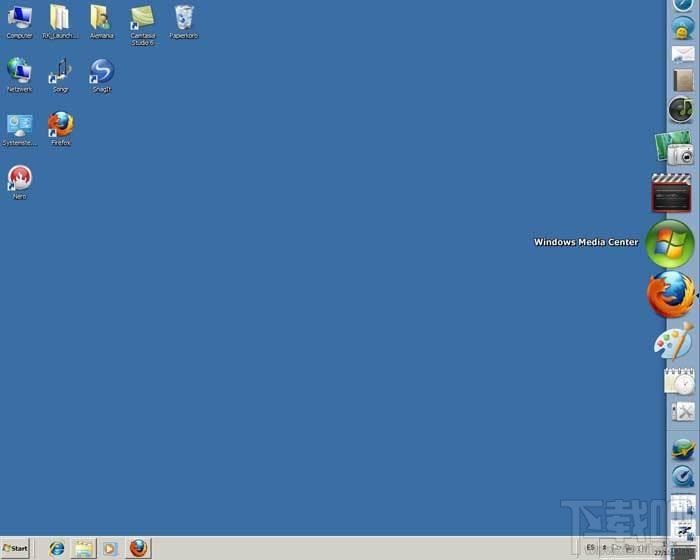This screenshot has height=560, width=700.
Task: Open the Computer desktop icon
Action: point(19,22)
